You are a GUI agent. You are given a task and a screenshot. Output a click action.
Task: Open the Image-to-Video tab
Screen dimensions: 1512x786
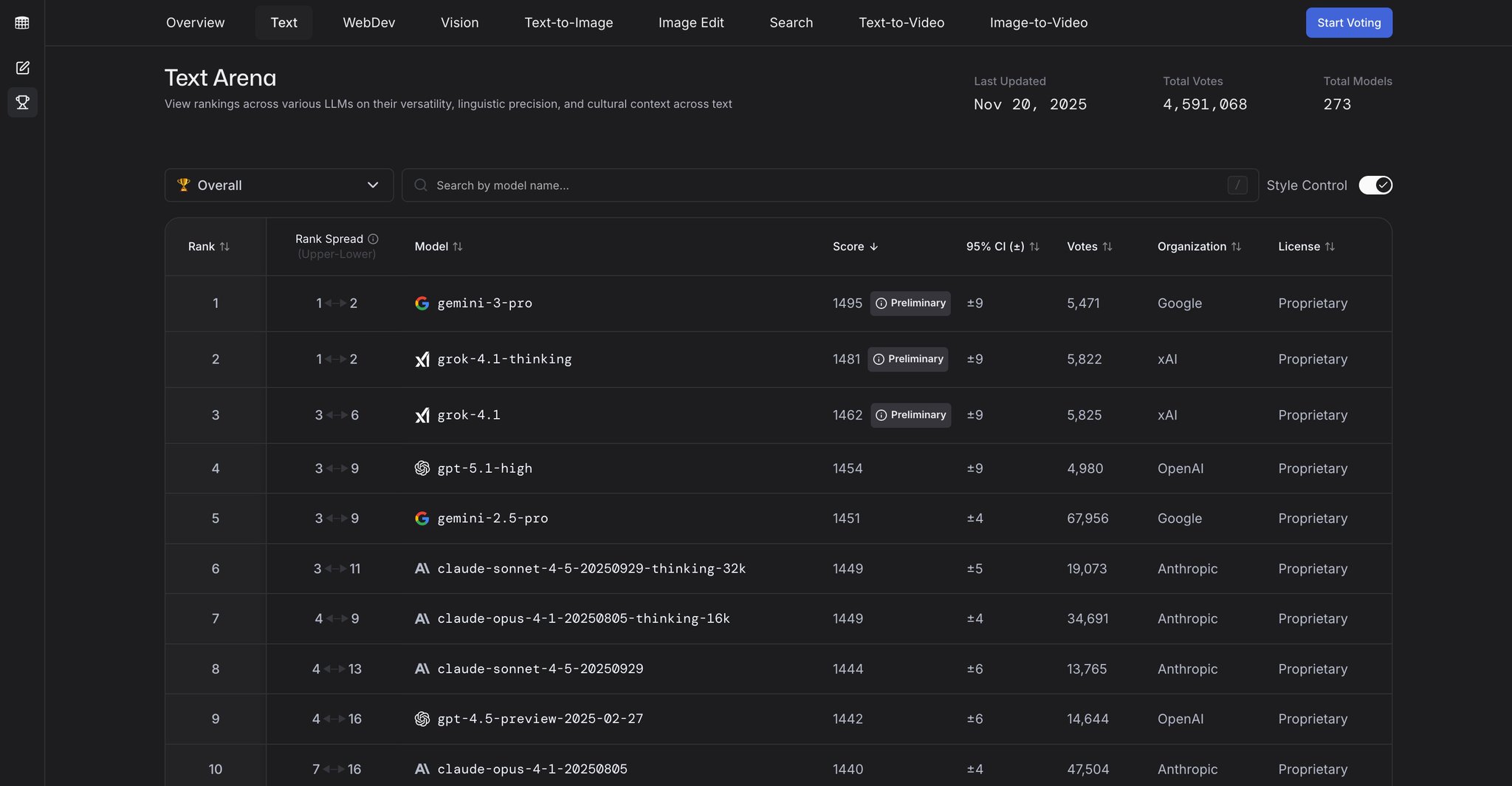pyautogui.click(x=1039, y=23)
